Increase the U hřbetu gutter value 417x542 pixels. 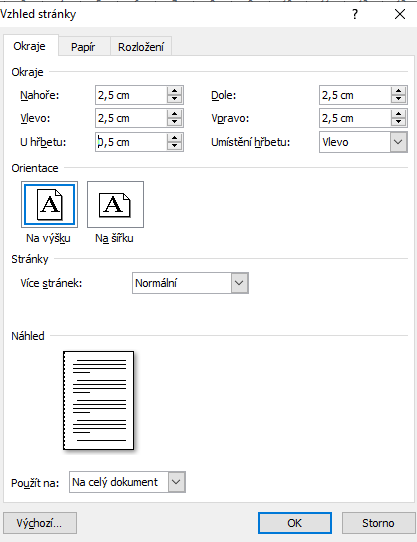[x=174, y=138]
